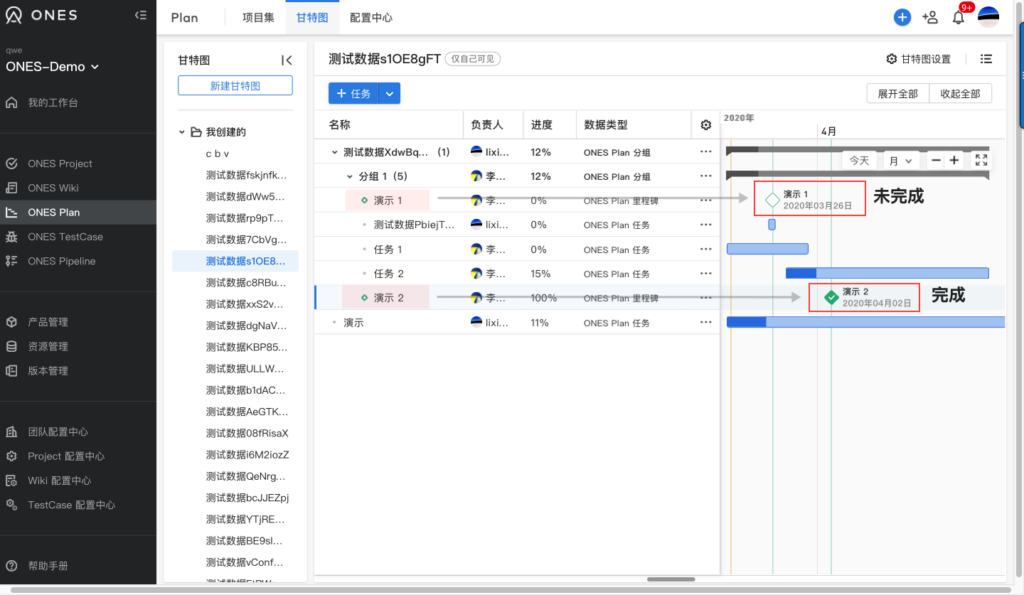Image resolution: width=1024 pixels, height=595 pixels.
Task: Open 甘特图设置 gear settings
Action: click(x=918, y=59)
